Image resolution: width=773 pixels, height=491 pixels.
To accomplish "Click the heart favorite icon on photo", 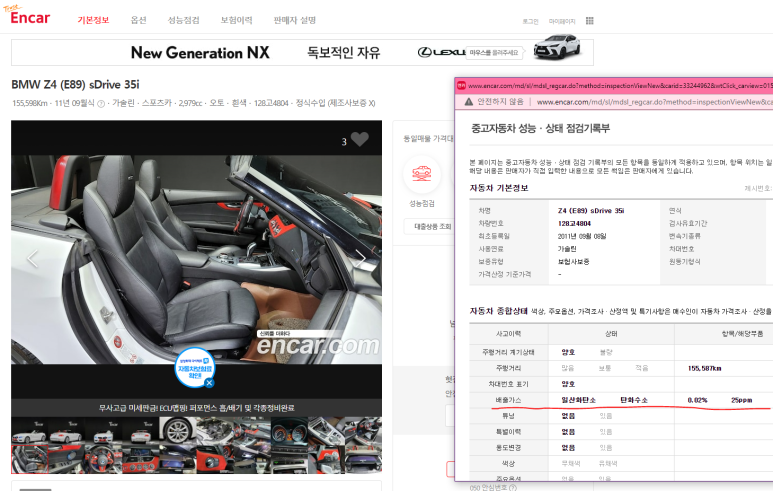I will [x=359, y=140].
